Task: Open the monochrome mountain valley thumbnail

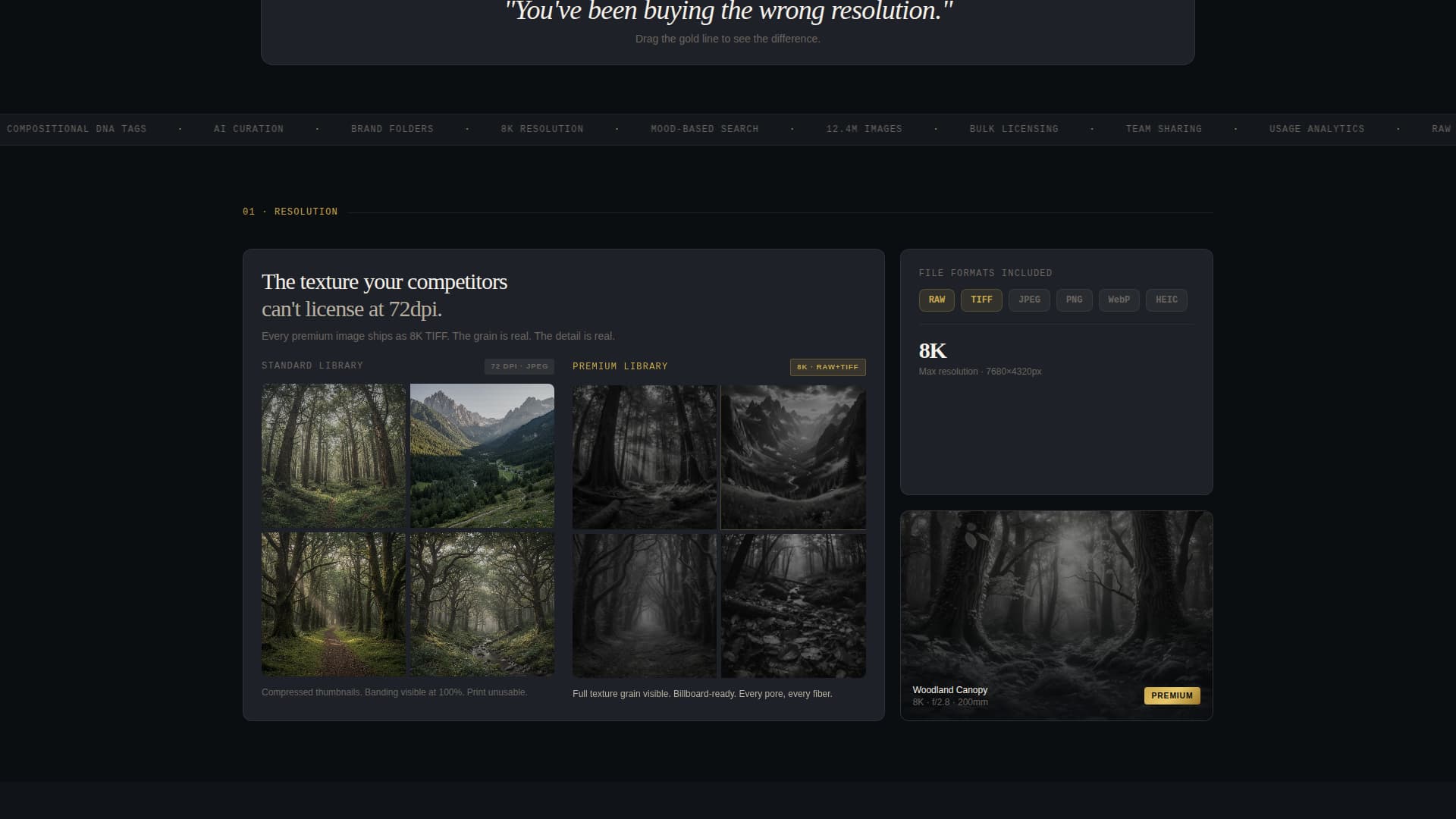Action: click(x=793, y=457)
